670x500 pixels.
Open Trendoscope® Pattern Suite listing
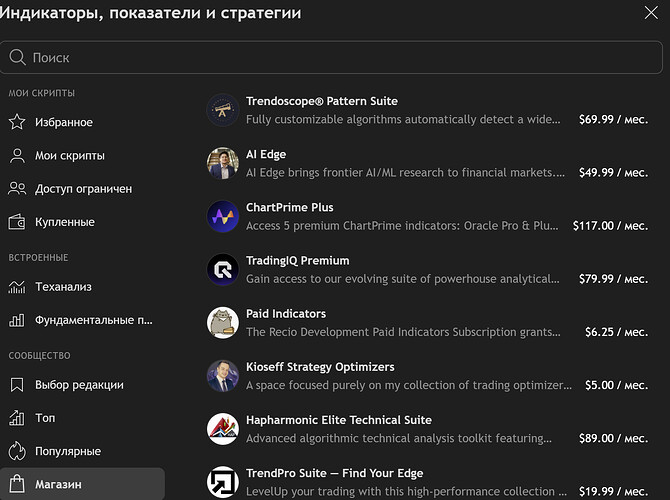point(321,101)
